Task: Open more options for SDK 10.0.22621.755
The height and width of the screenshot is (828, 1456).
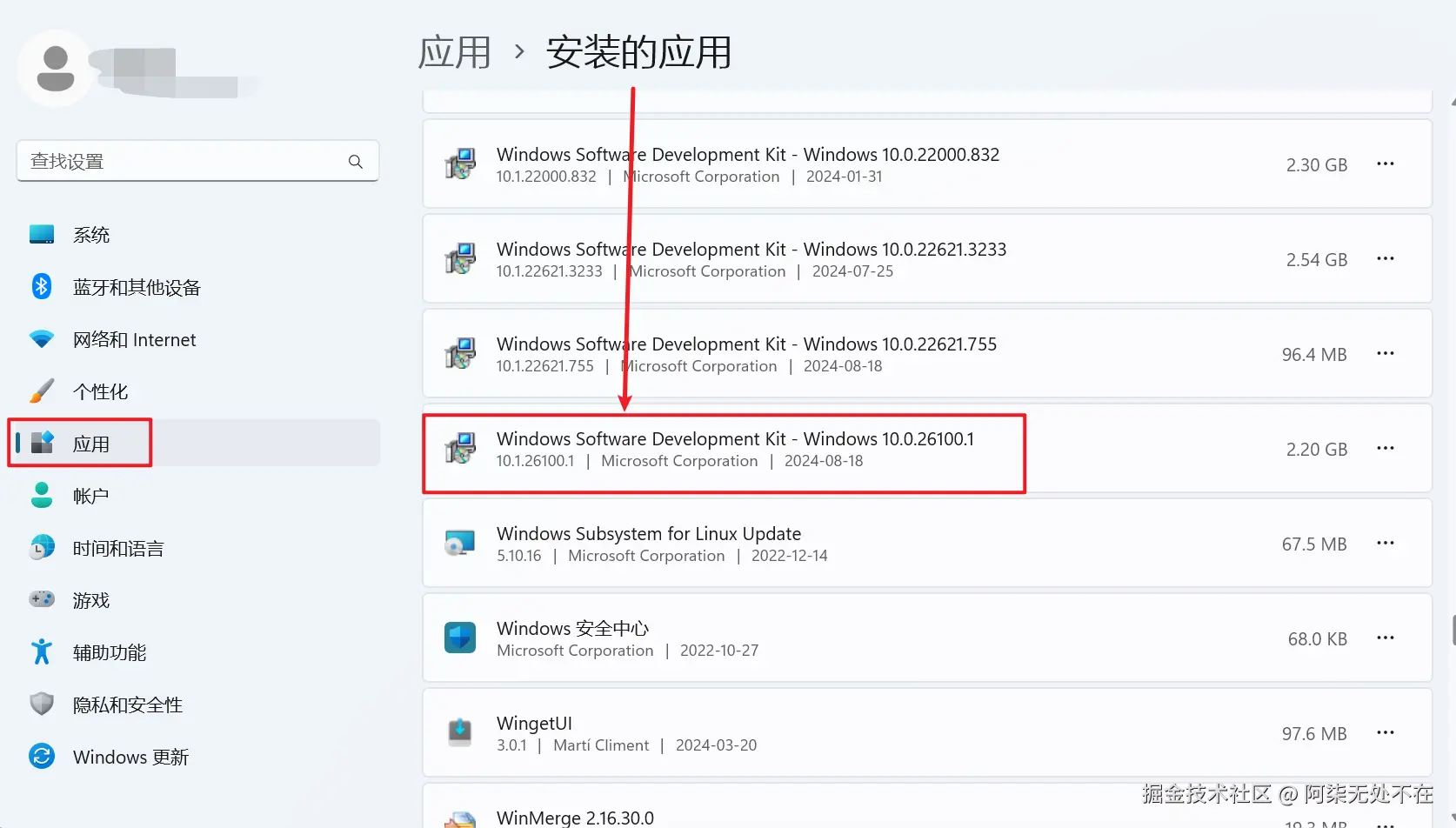Action: pyautogui.click(x=1386, y=353)
